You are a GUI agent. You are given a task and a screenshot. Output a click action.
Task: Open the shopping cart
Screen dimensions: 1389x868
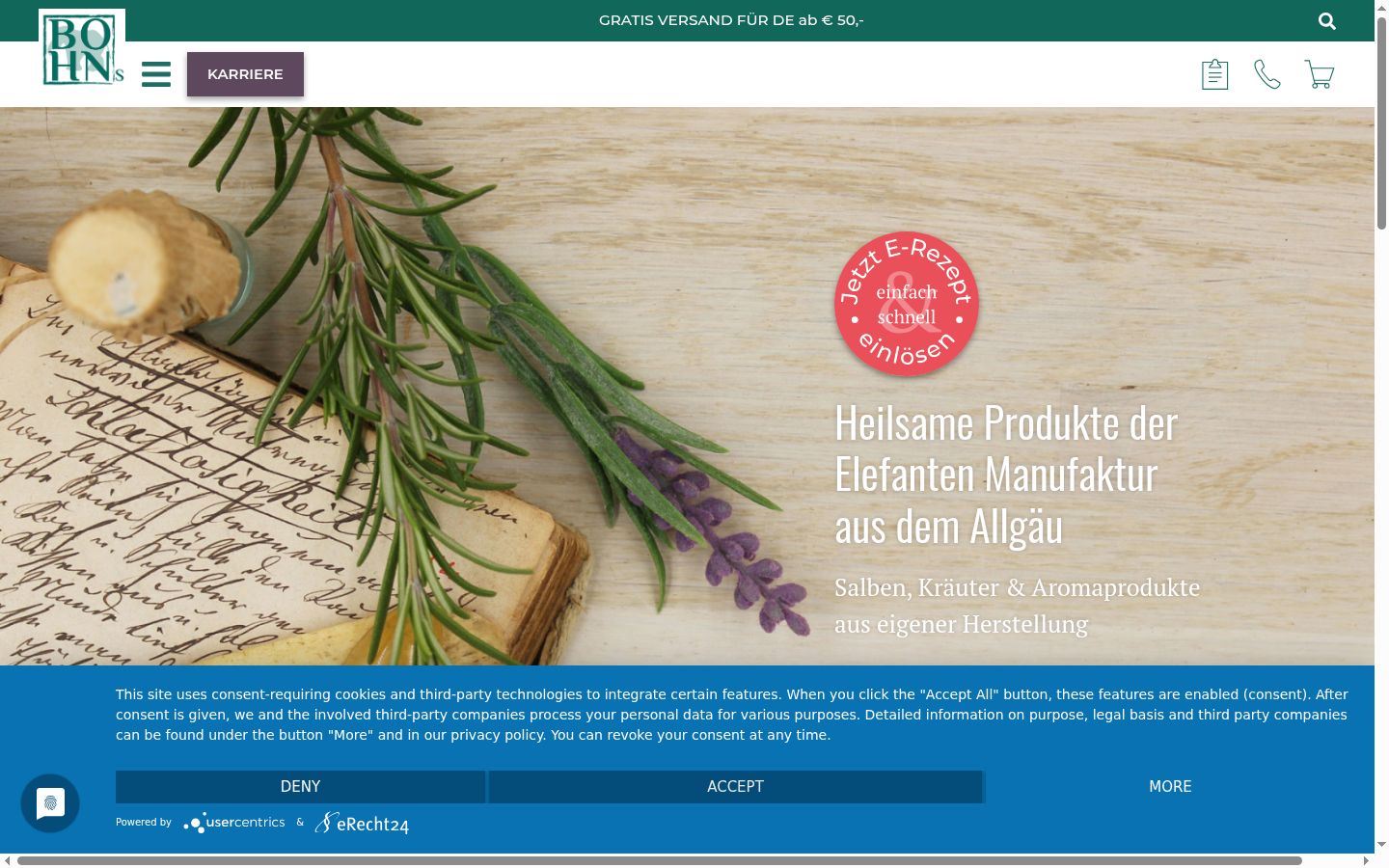pos(1319,74)
